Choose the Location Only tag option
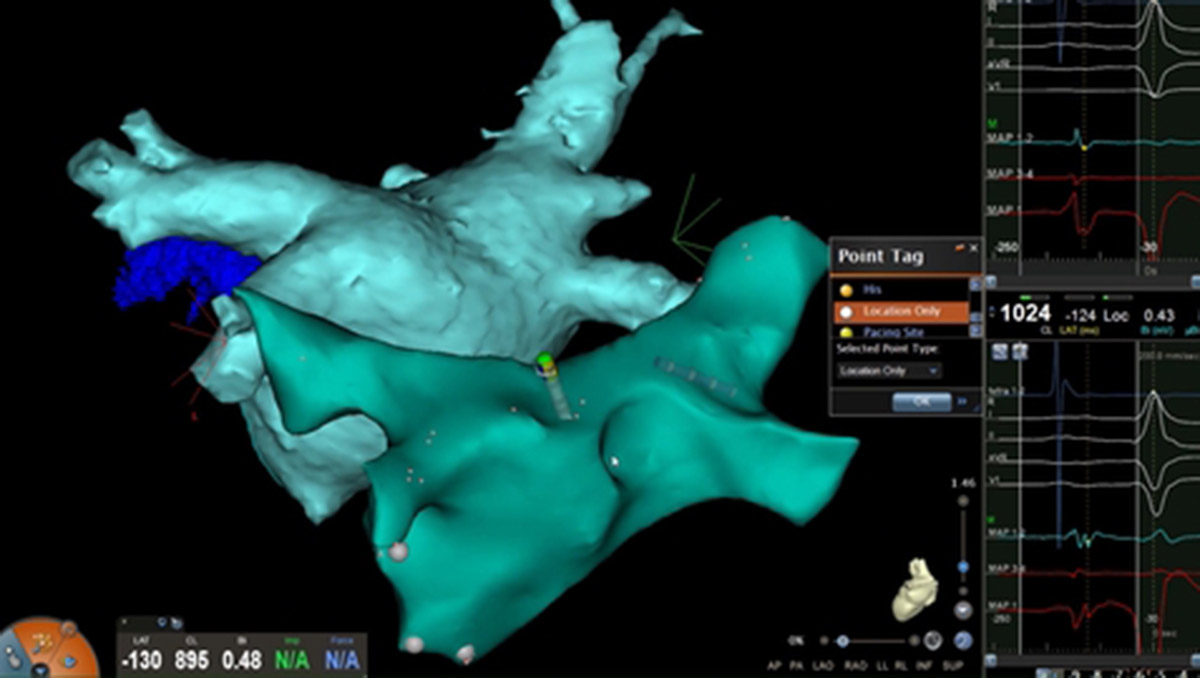 pos(900,311)
